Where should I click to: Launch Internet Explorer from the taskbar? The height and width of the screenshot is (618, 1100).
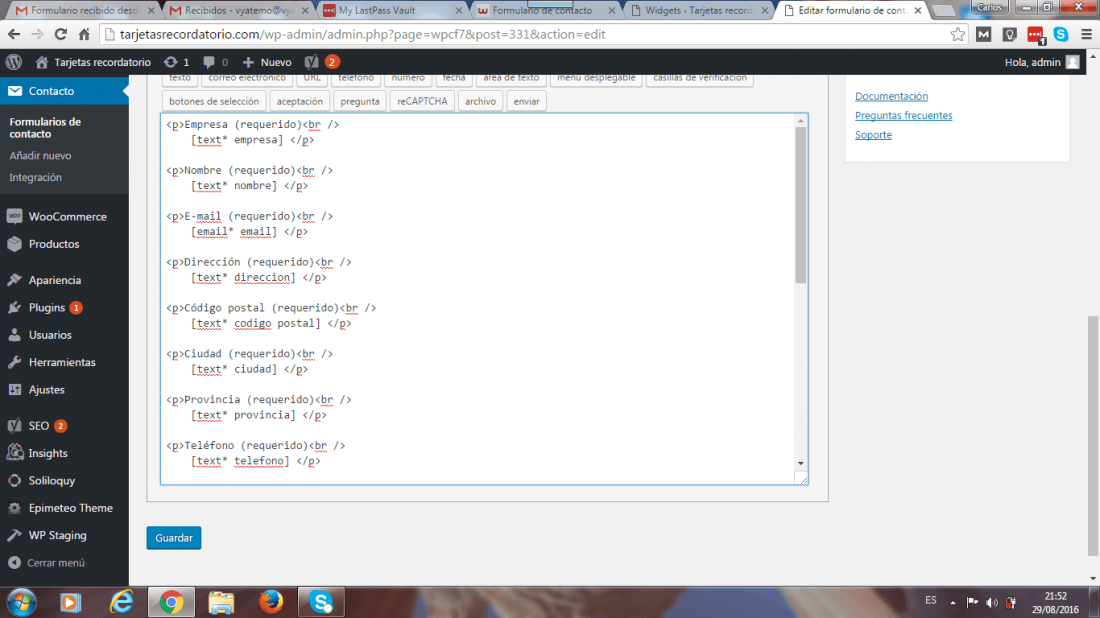tap(121, 602)
